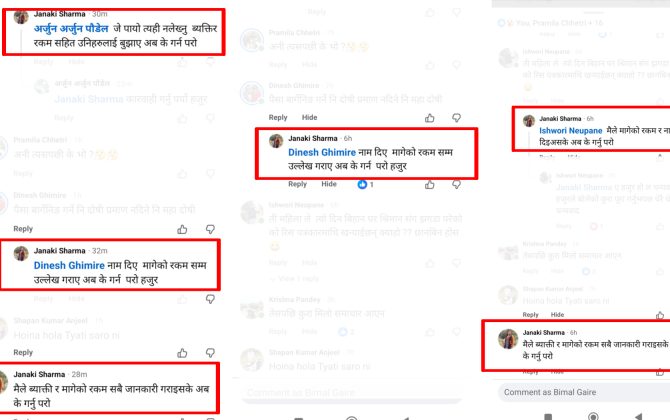The image size is (670, 420).
Task: Tap recent apps square below comment box
Action: point(548,417)
